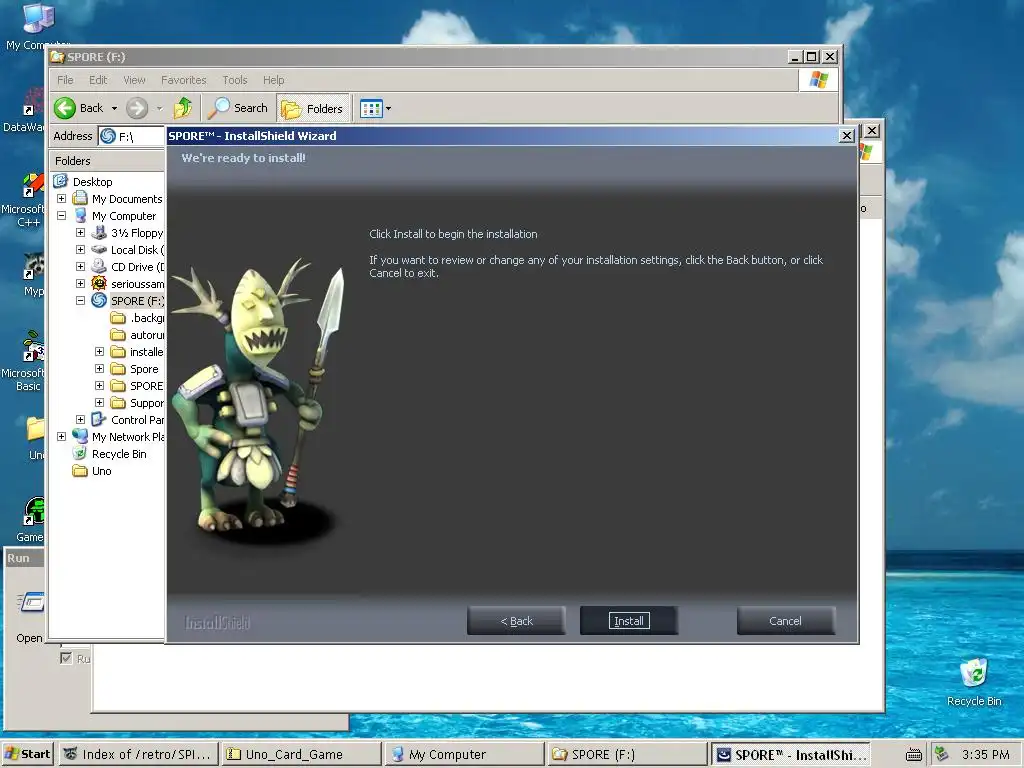The height and width of the screenshot is (768, 1024).
Task: Switch to Index of /retro/SPI taskbar item
Action: 138,754
